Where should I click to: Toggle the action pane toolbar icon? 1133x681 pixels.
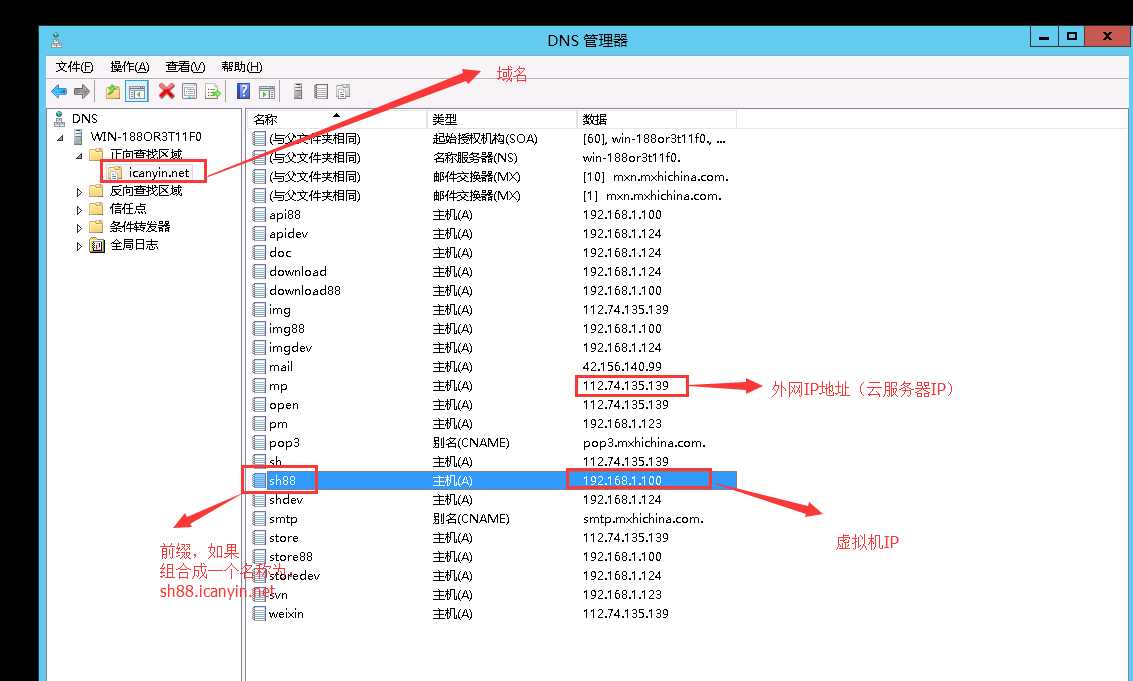pyautogui.click(x=267, y=91)
